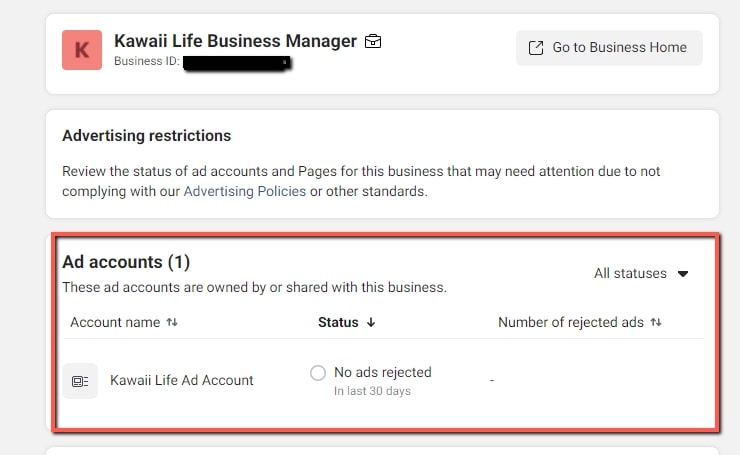Click the down arrow beside Status header
This screenshot has height=455, width=740.
tap(371, 322)
